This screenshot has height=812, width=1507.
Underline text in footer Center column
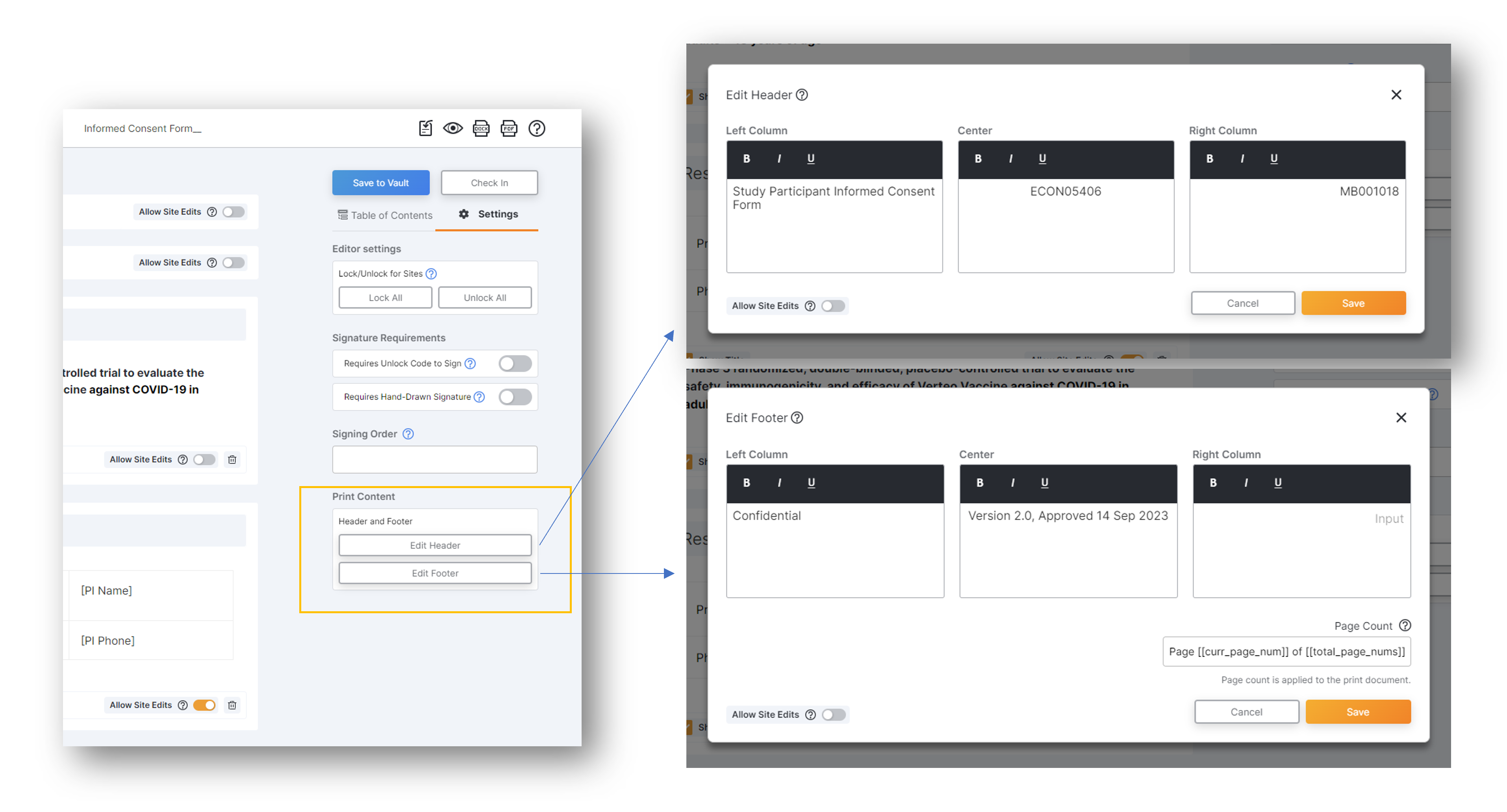1044,482
